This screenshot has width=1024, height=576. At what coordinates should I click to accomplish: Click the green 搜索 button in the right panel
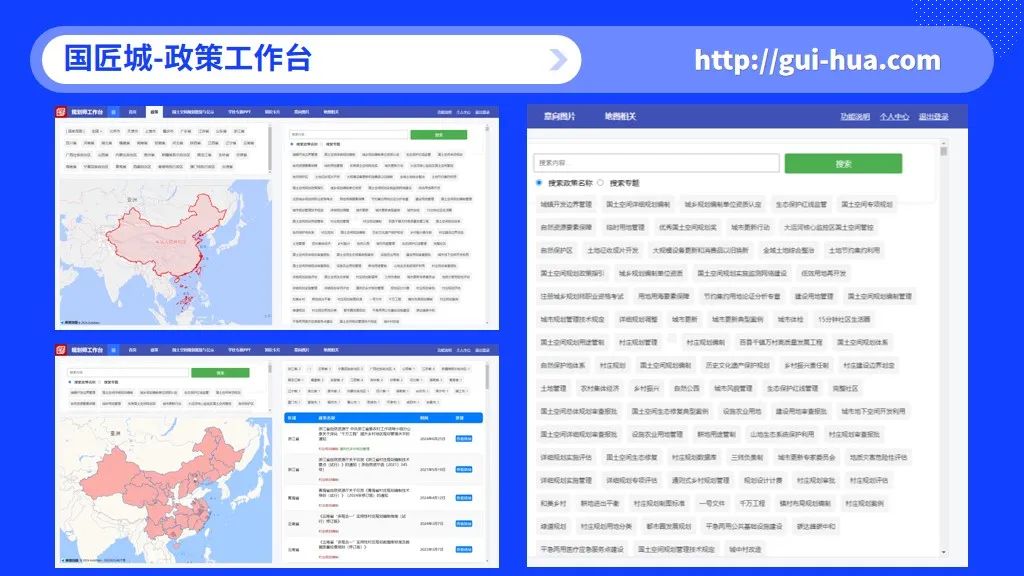[x=843, y=163]
